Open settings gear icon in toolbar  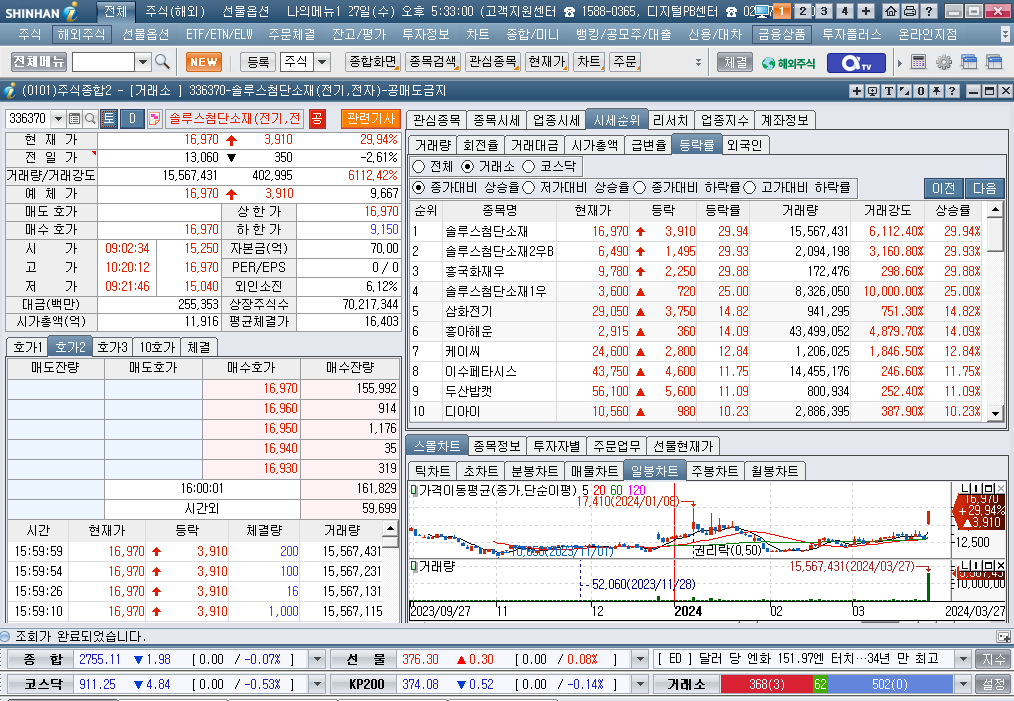pyautogui.click(x=944, y=62)
